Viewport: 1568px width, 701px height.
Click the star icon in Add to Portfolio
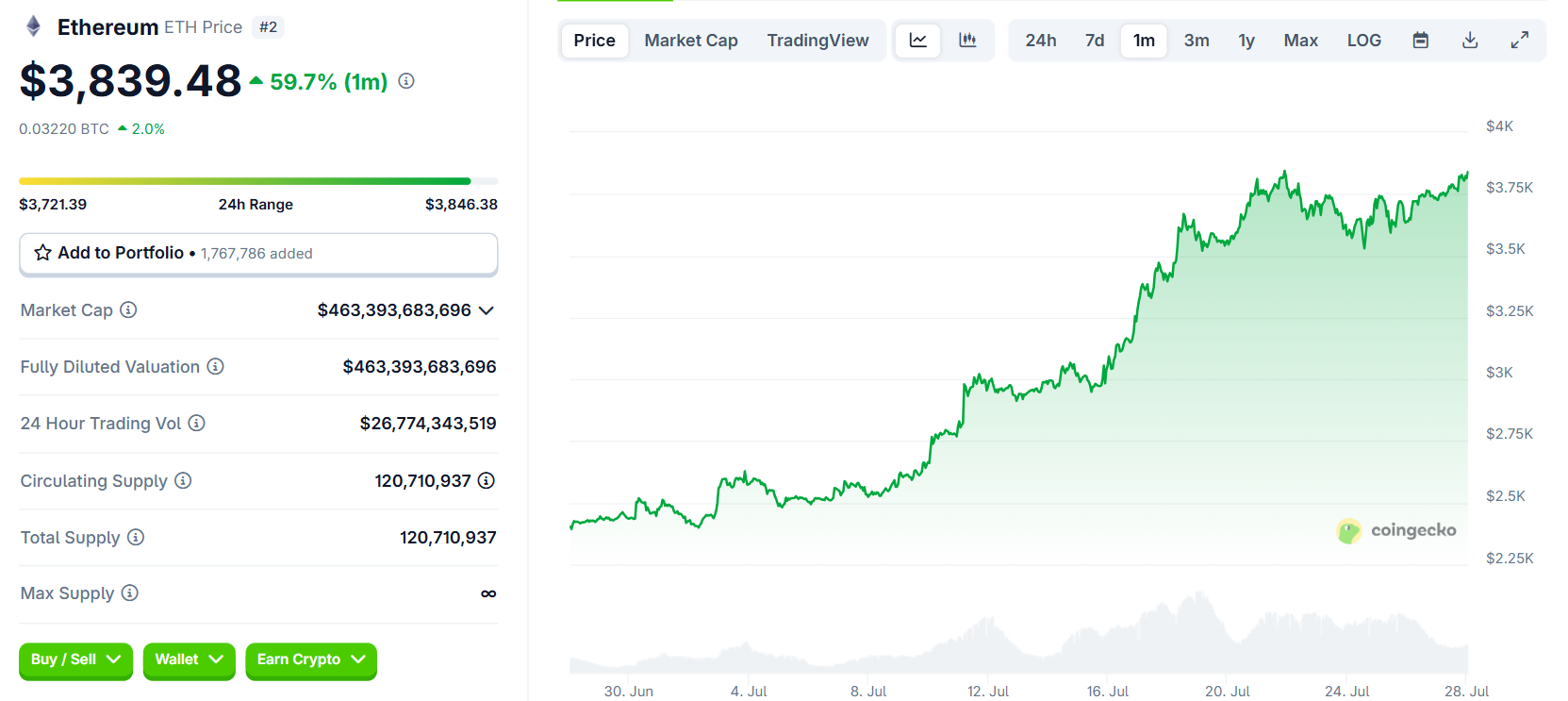tap(42, 253)
